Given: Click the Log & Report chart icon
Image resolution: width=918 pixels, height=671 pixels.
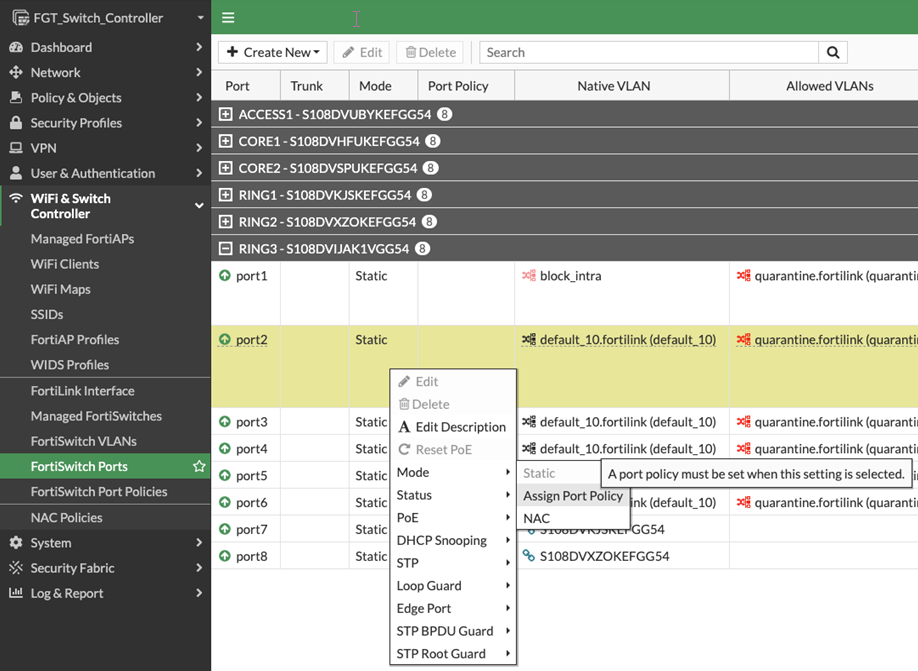Looking at the screenshot, I should (16, 593).
